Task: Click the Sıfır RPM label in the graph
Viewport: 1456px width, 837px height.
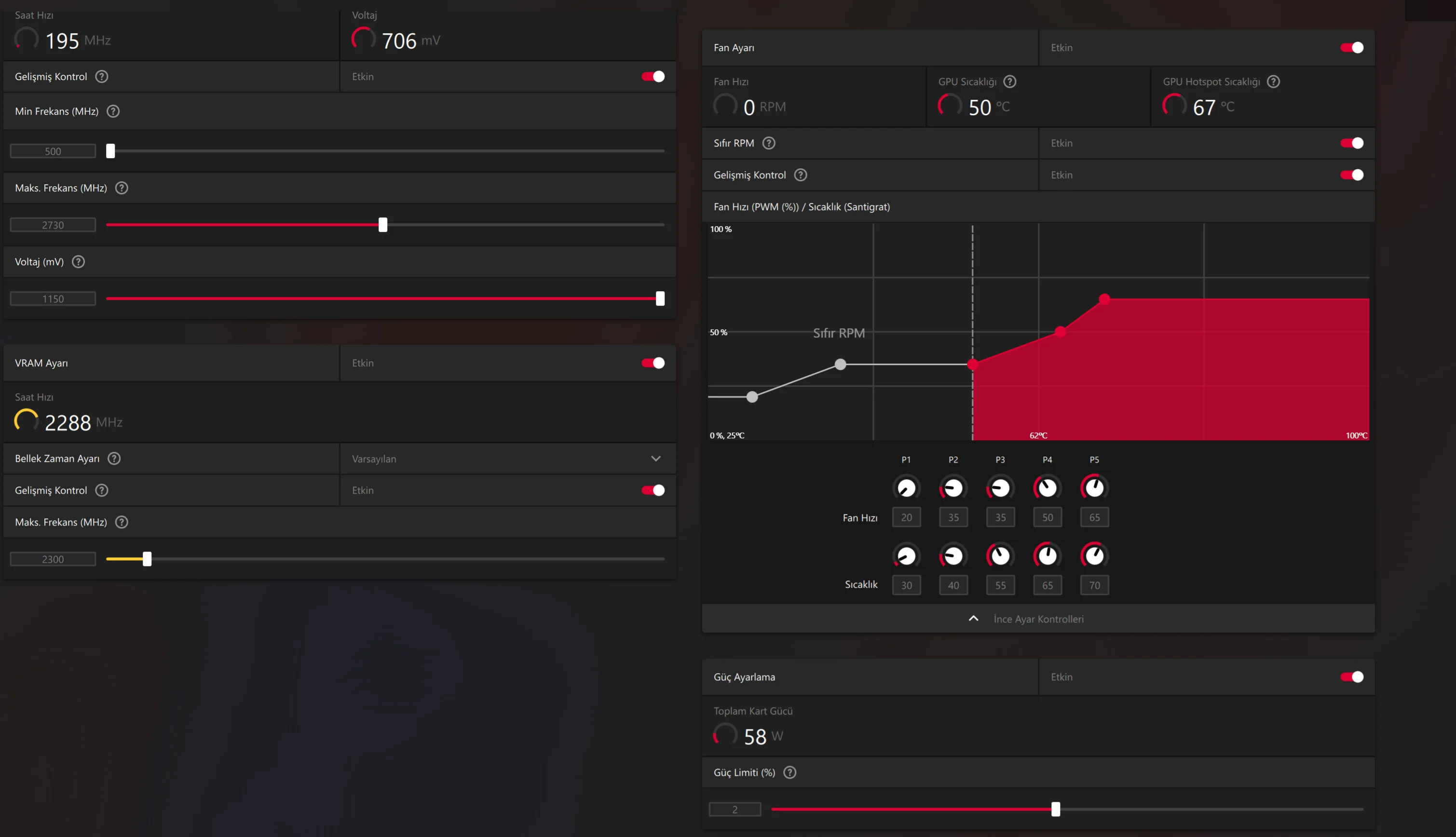Action: click(838, 334)
